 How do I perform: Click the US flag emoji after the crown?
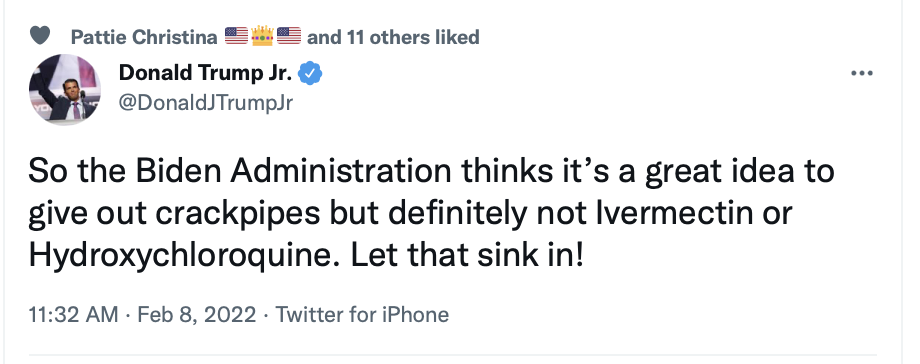pyautogui.click(x=289, y=36)
